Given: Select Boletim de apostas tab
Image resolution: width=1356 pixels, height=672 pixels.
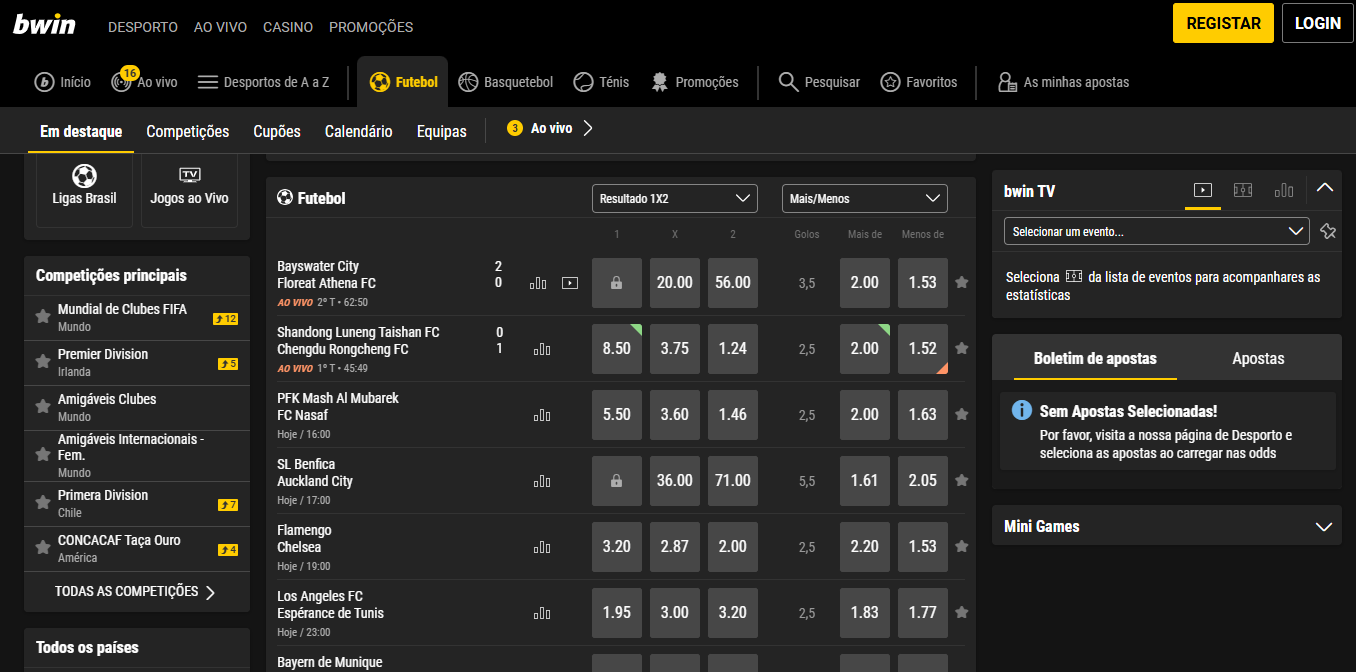Looking at the screenshot, I should pos(1095,358).
